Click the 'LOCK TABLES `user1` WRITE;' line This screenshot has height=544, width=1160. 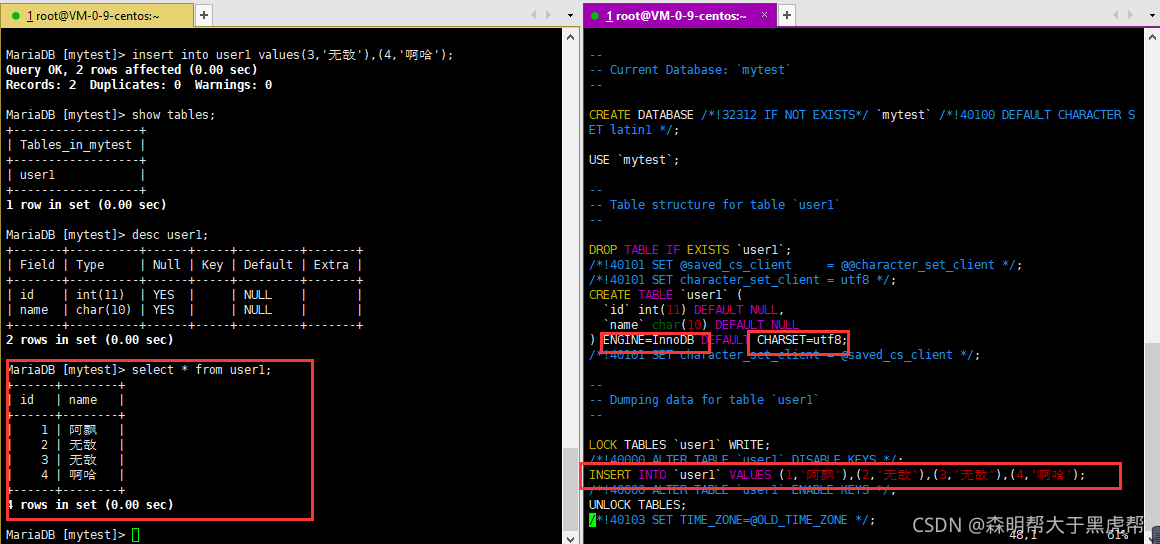[x=679, y=445]
